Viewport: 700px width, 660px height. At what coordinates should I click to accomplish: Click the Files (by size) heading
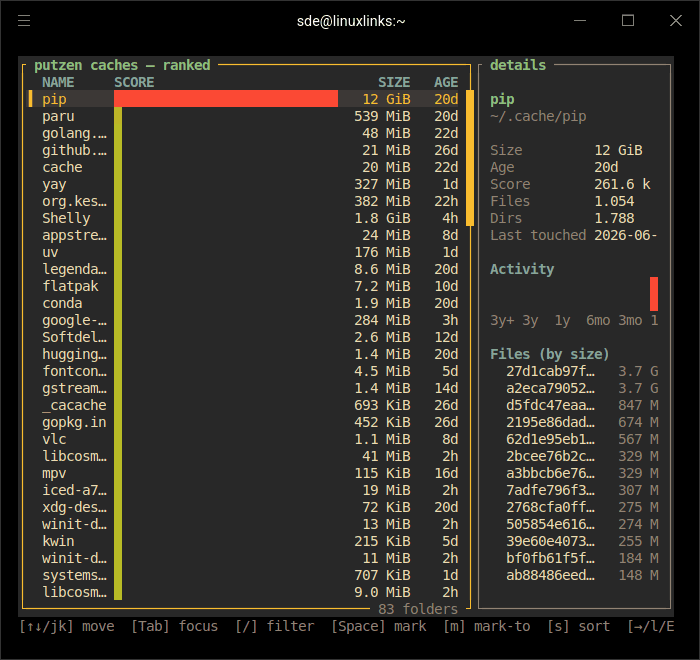pyautogui.click(x=550, y=354)
